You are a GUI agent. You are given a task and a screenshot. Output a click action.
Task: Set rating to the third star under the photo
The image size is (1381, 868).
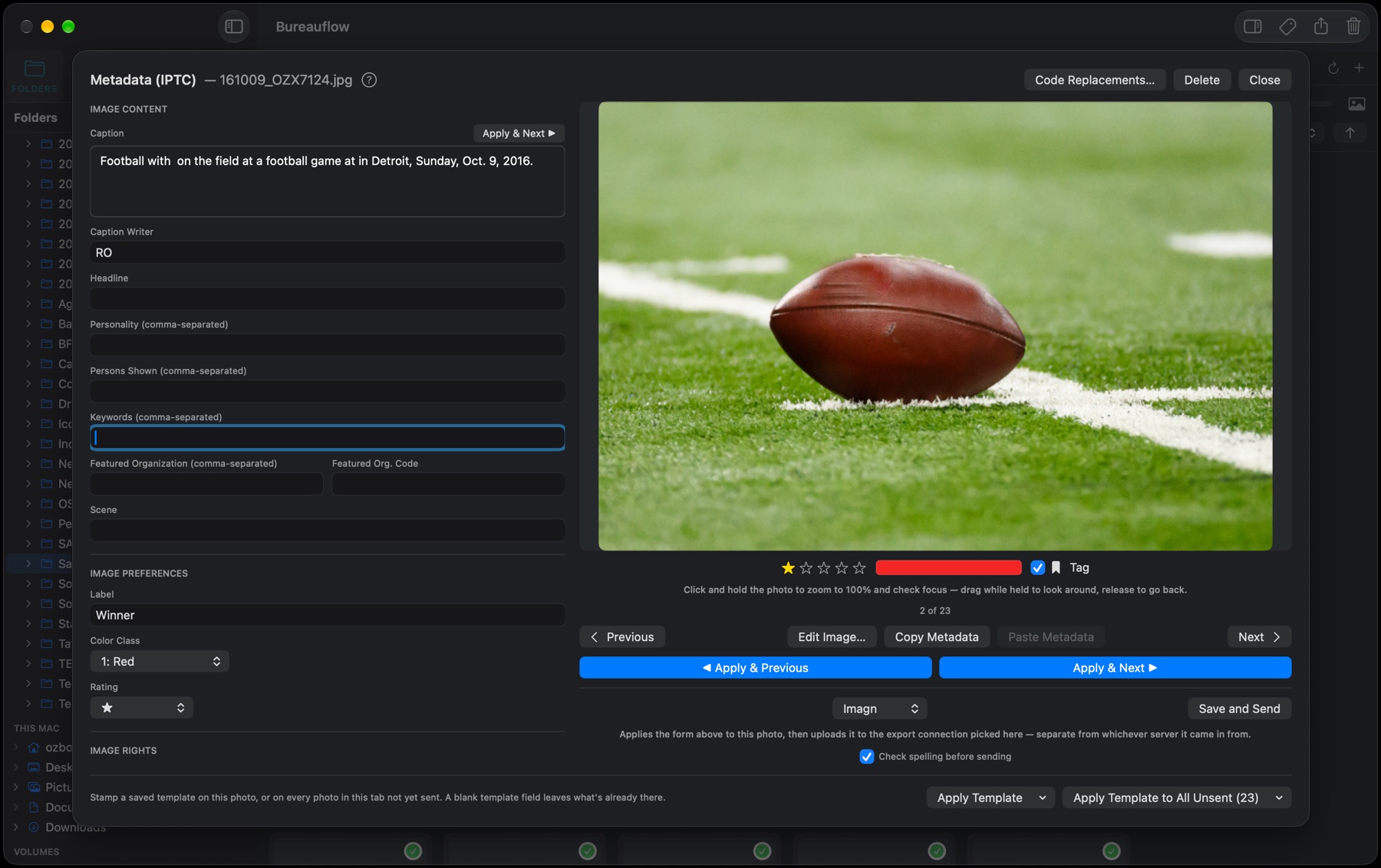coord(824,567)
